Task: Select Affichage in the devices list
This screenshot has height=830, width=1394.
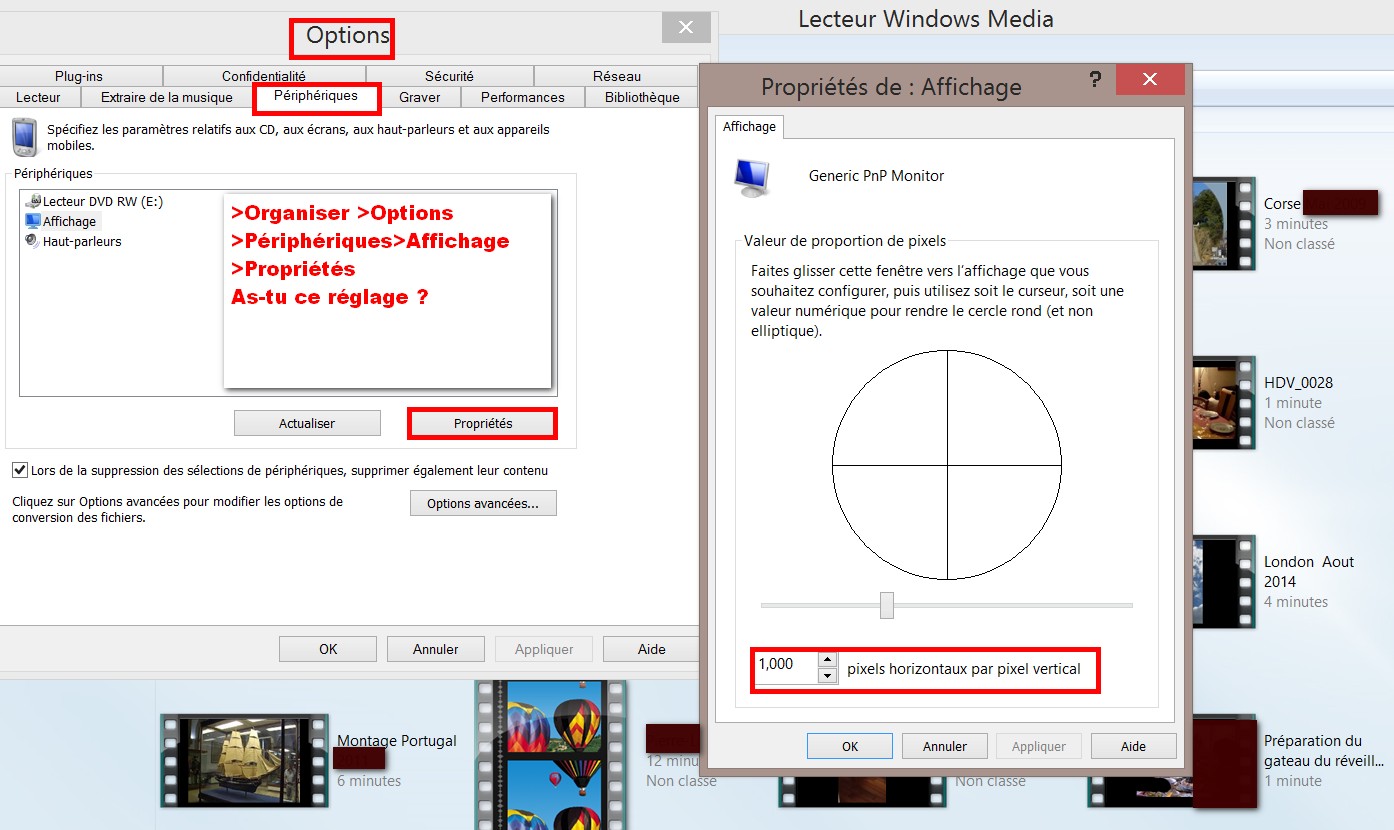Action: pos(61,221)
